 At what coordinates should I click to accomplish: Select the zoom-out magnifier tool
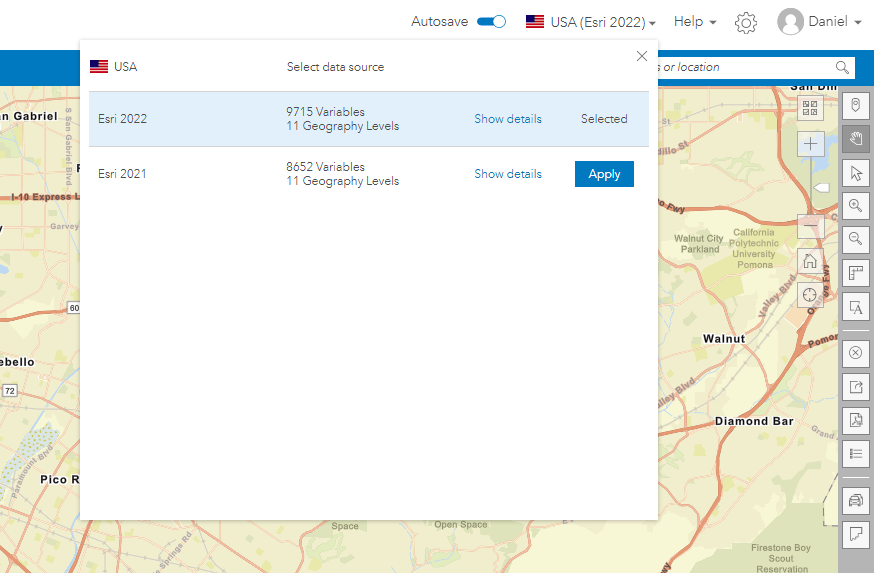pyautogui.click(x=856, y=240)
